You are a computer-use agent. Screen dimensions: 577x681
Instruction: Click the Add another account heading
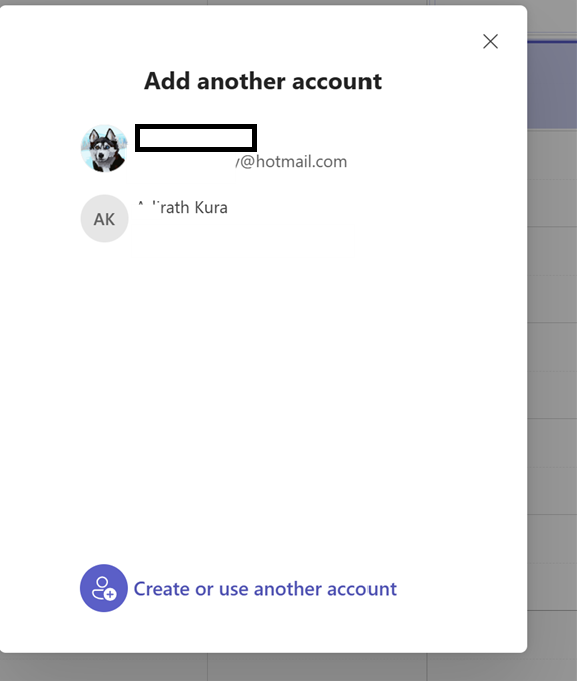[263, 81]
